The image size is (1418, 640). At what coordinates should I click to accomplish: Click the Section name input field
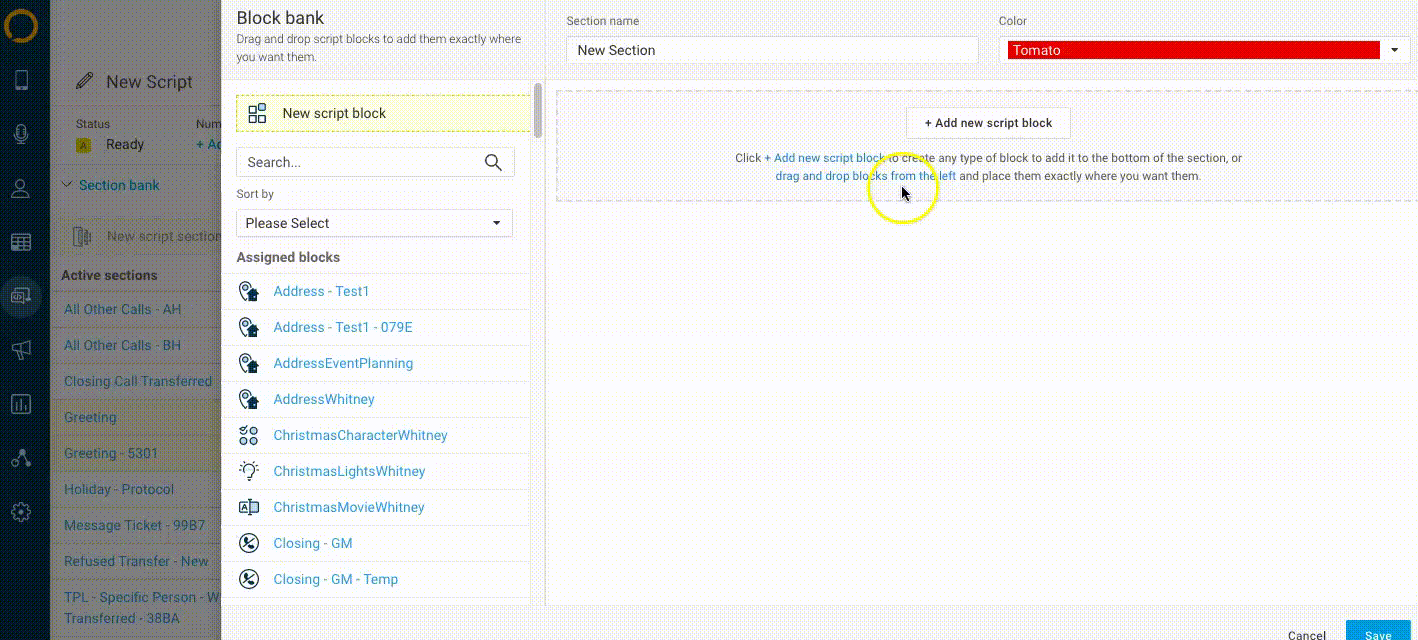click(x=771, y=50)
